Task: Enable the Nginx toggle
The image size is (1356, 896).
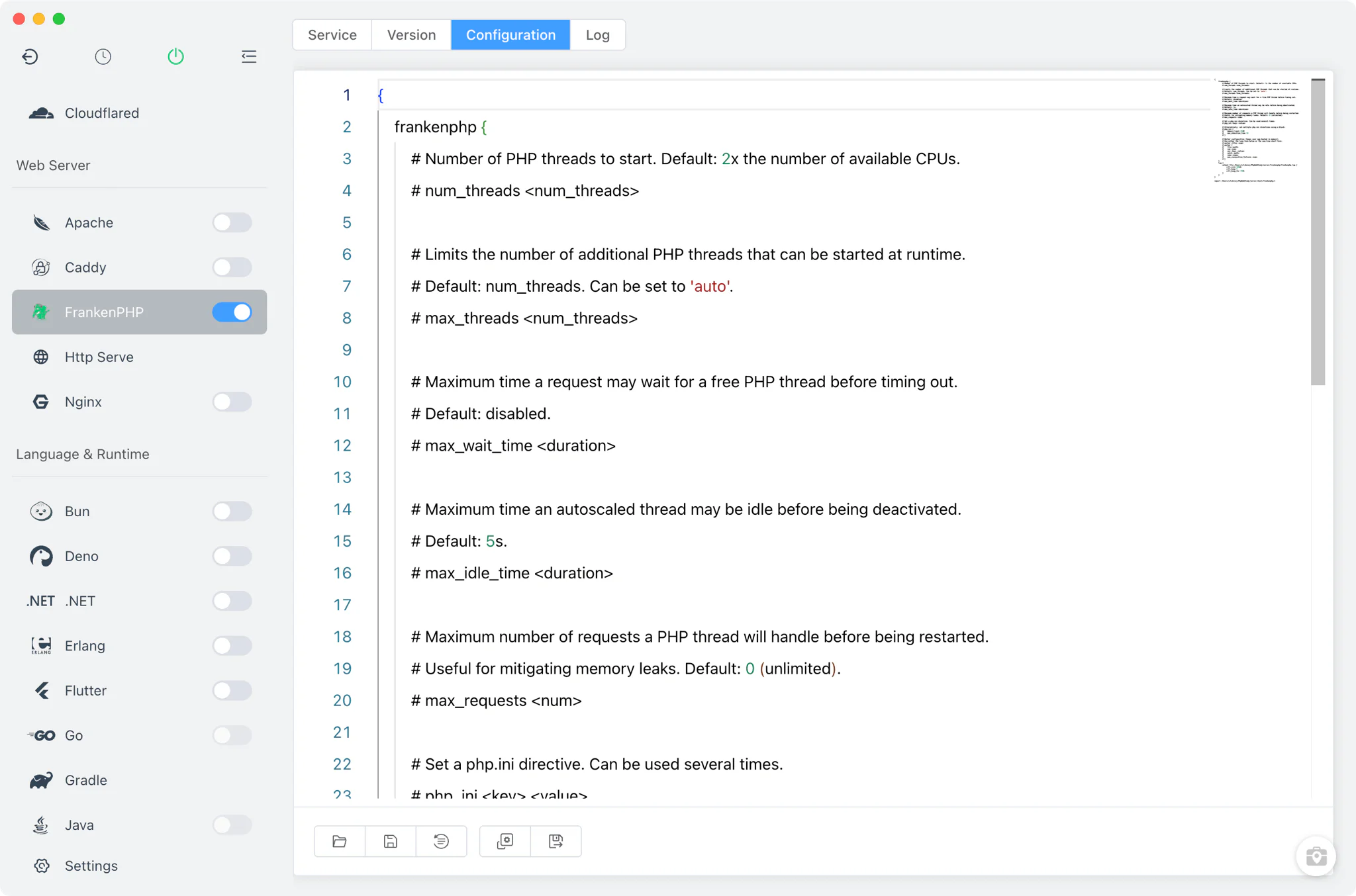Action: point(232,402)
